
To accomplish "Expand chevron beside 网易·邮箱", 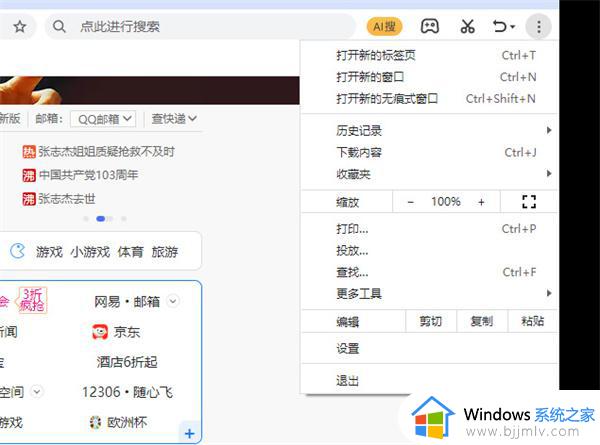I will [173, 302].
